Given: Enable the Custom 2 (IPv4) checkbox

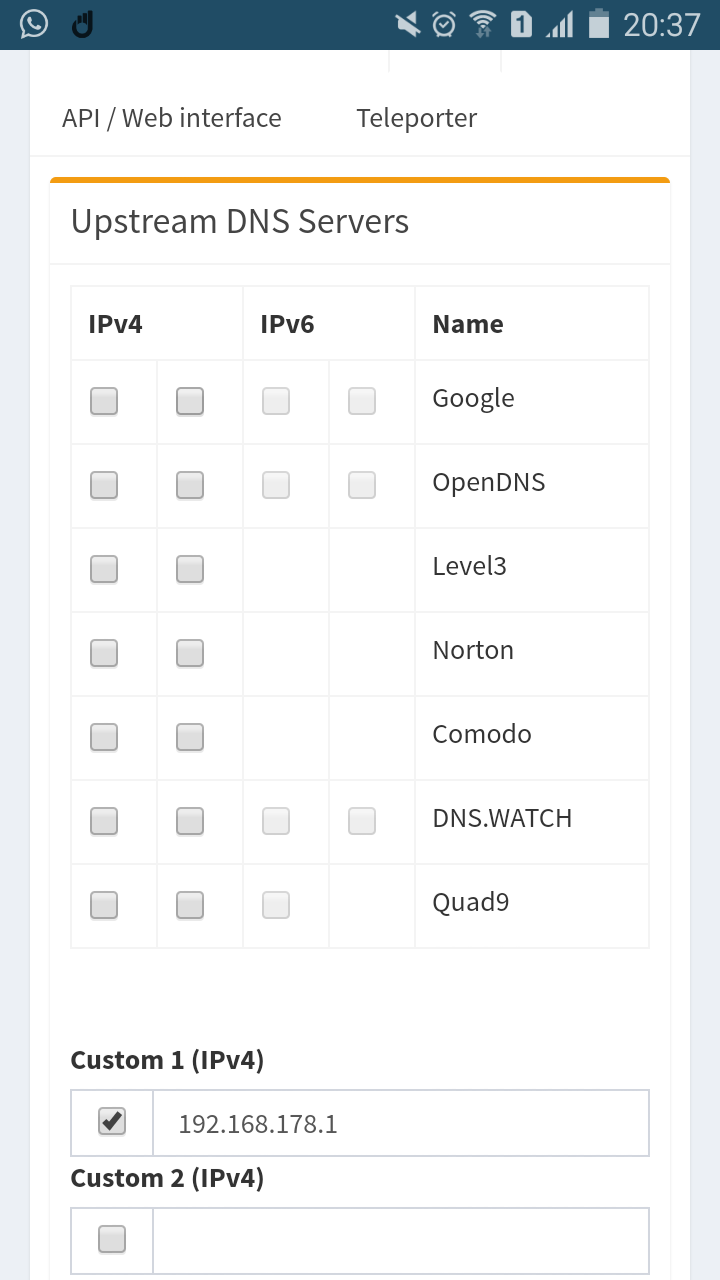Looking at the screenshot, I should point(112,1239).
